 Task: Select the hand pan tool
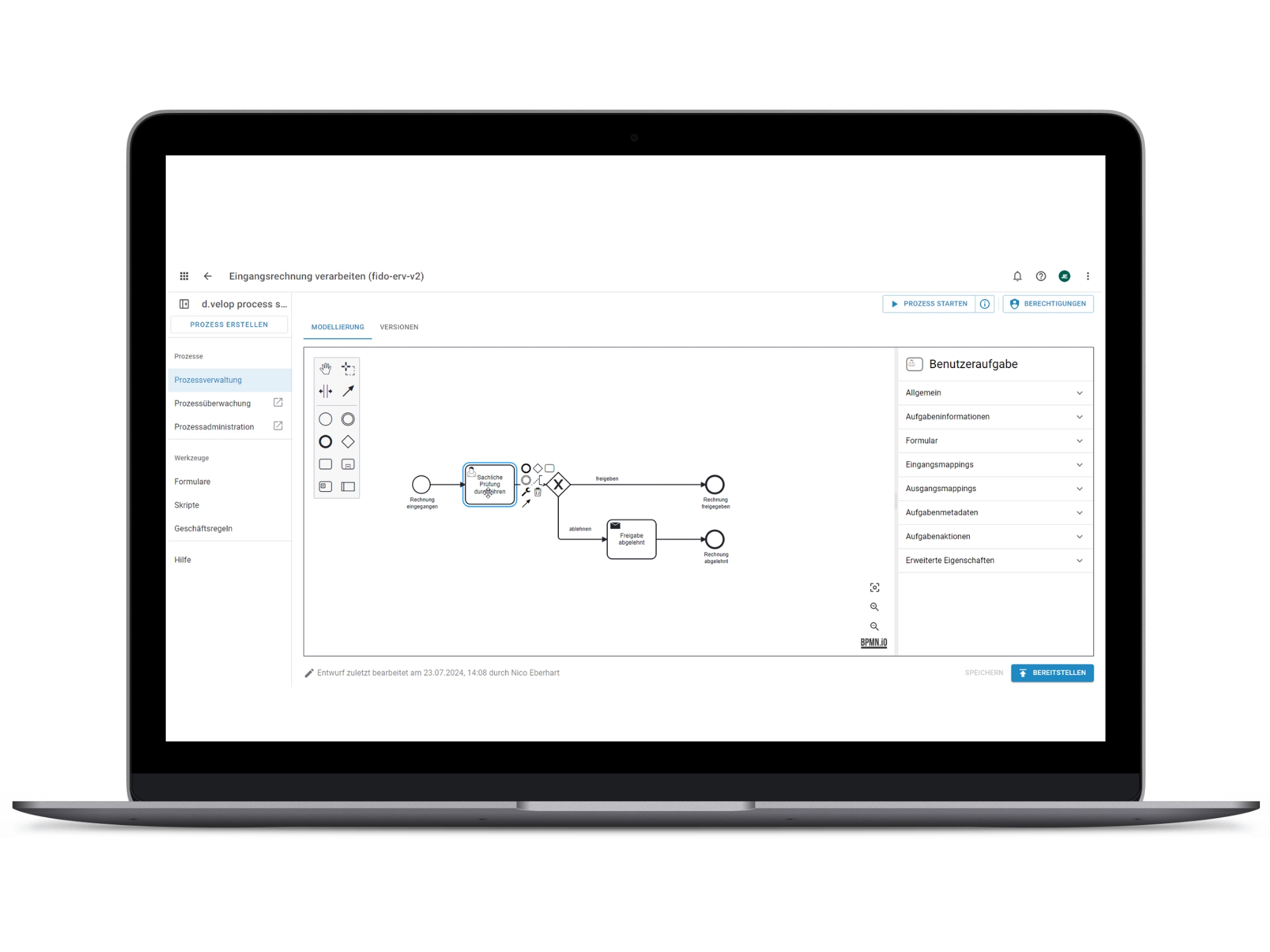click(325, 368)
